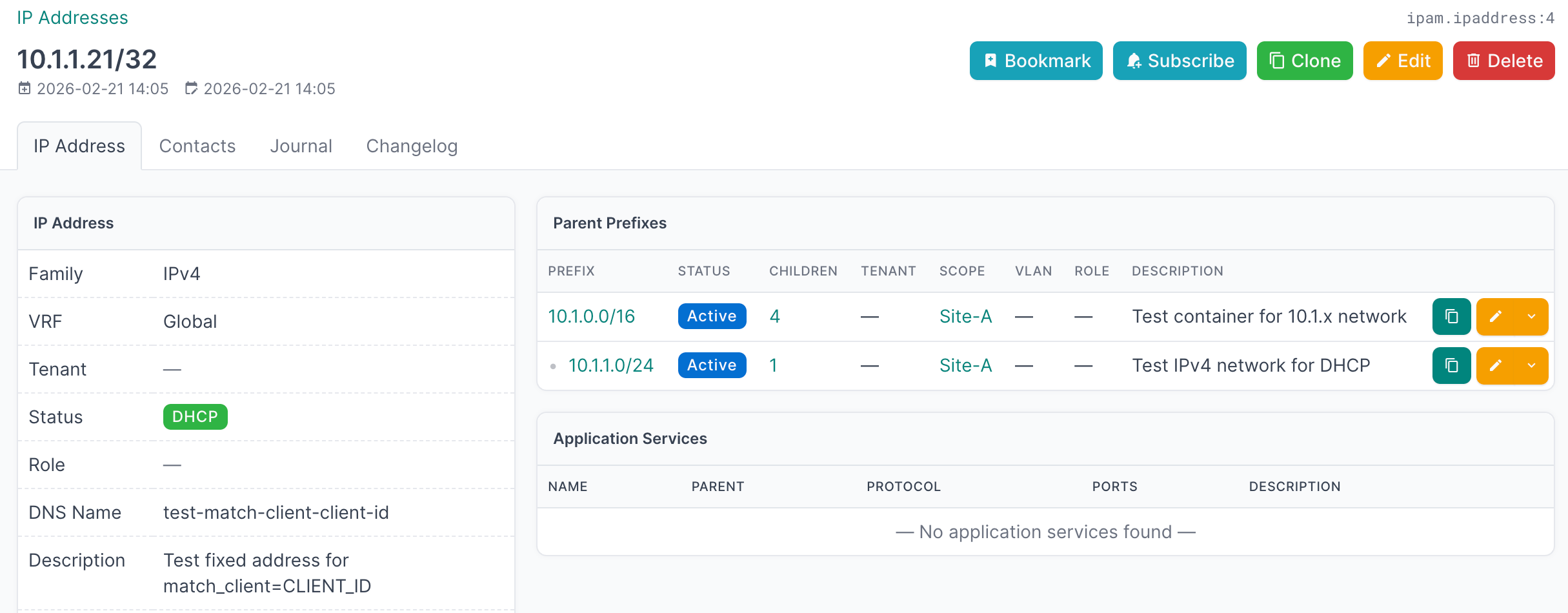Open the Changelog tab
Image resolution: width=1568 pixels, height=613 pixels.
pos(412,146)
